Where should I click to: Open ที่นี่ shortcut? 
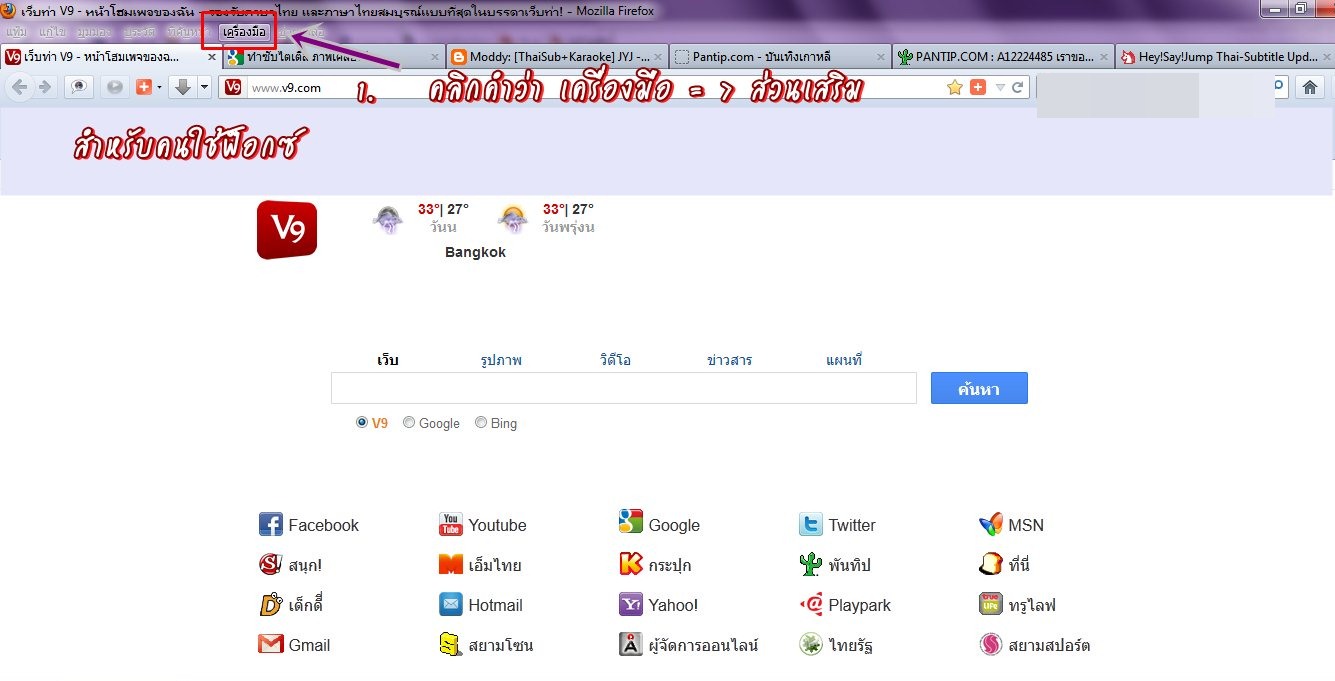click(1004, 565)
